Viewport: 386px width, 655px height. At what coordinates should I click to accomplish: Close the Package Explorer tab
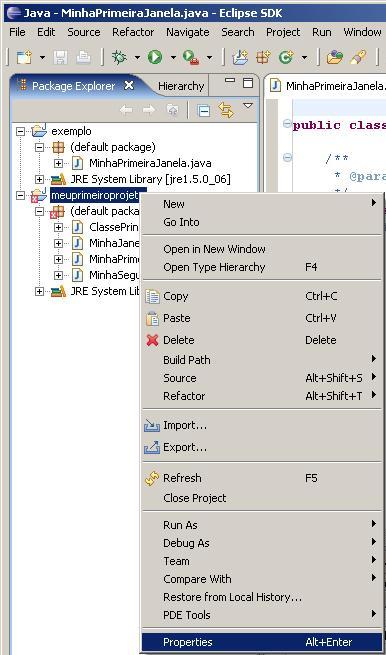coord(129,86)
